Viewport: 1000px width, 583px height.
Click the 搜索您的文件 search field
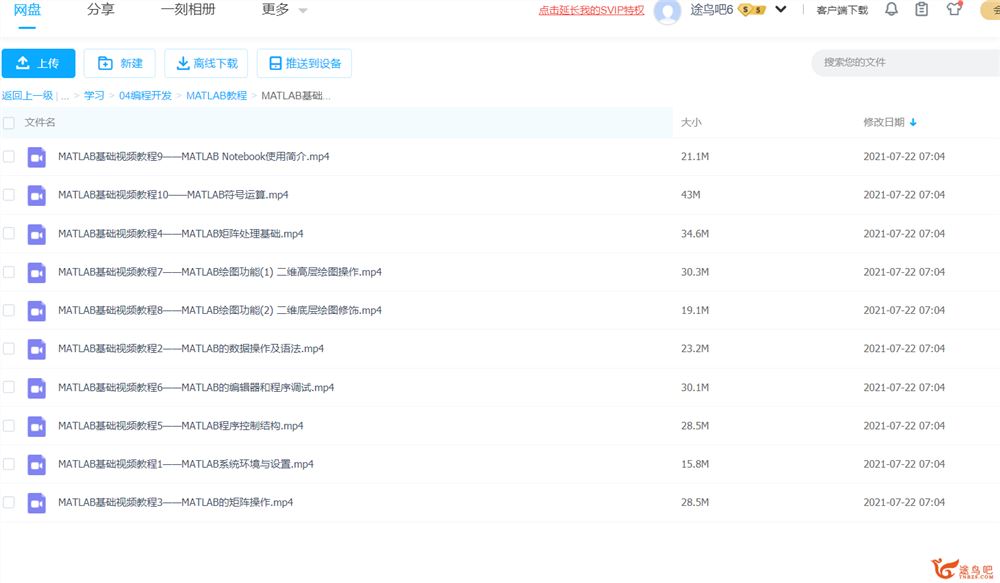(900, 62)
